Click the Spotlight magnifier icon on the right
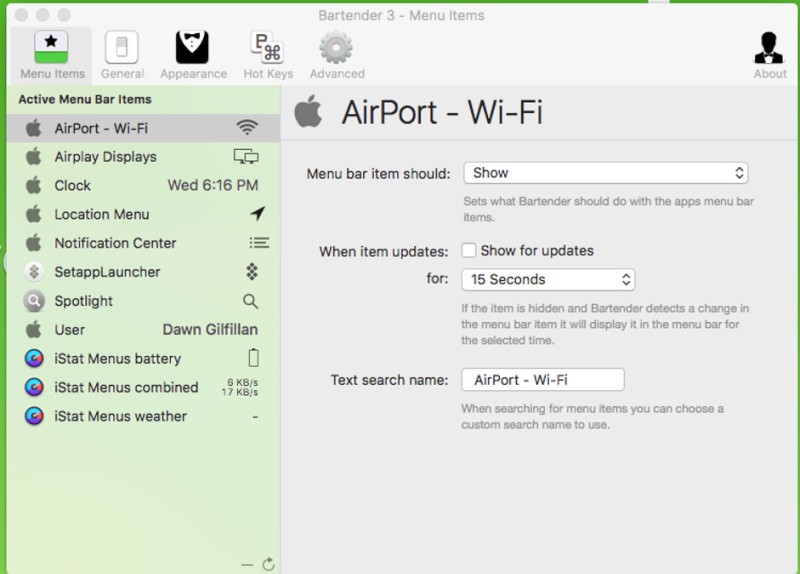Screen dimensions: 800x574 (x=251, y=301)
